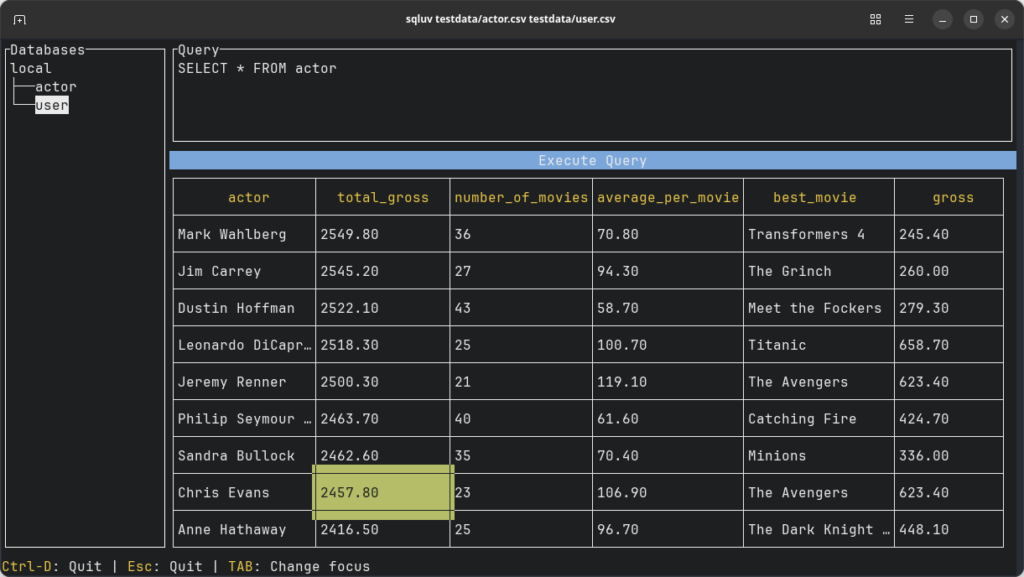The width and height of the screenshot is (1024, 577).
Task: Click the Titanic cell in best_movie column
Action: tap(777, 345)
